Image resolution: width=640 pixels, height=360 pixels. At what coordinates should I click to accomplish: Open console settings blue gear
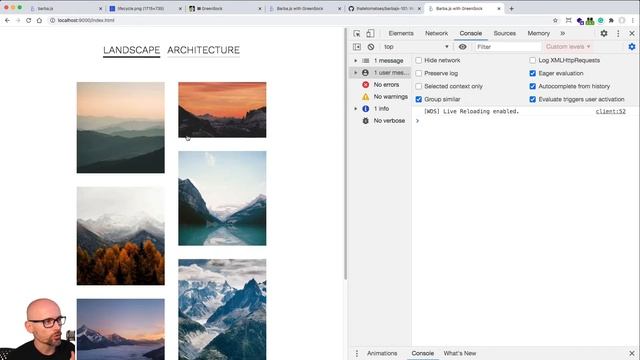click(x=632, y=47)
